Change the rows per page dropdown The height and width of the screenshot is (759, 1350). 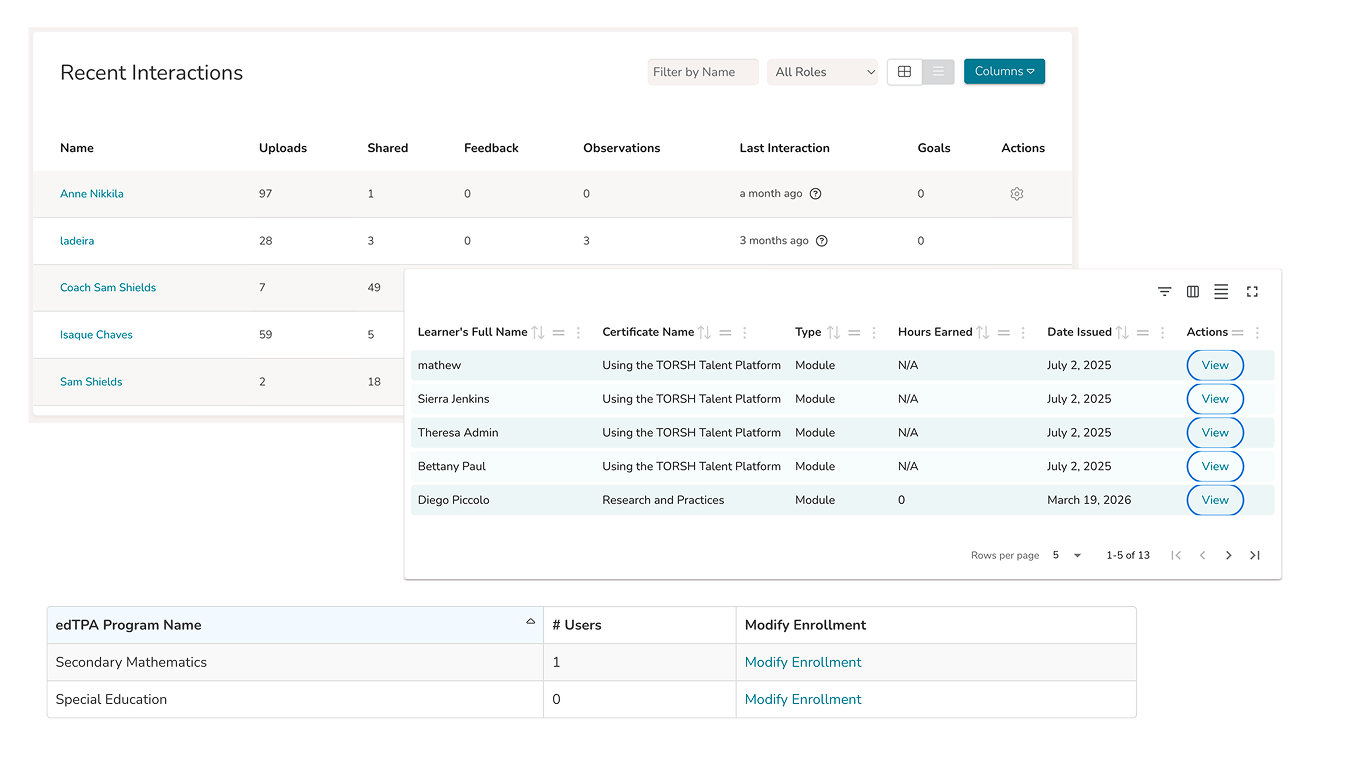[1066, 555]
